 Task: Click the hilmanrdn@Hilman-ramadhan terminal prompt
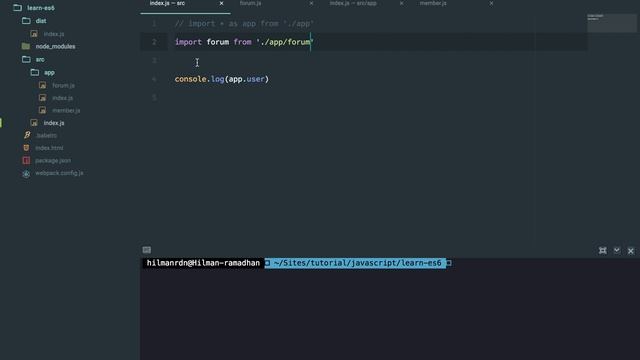[x=203, y=263]
